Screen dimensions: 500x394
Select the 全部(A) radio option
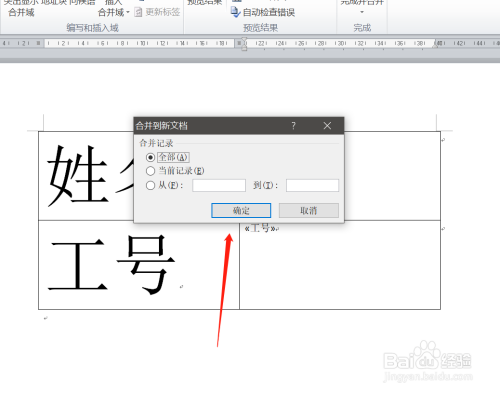coord(150,157)
